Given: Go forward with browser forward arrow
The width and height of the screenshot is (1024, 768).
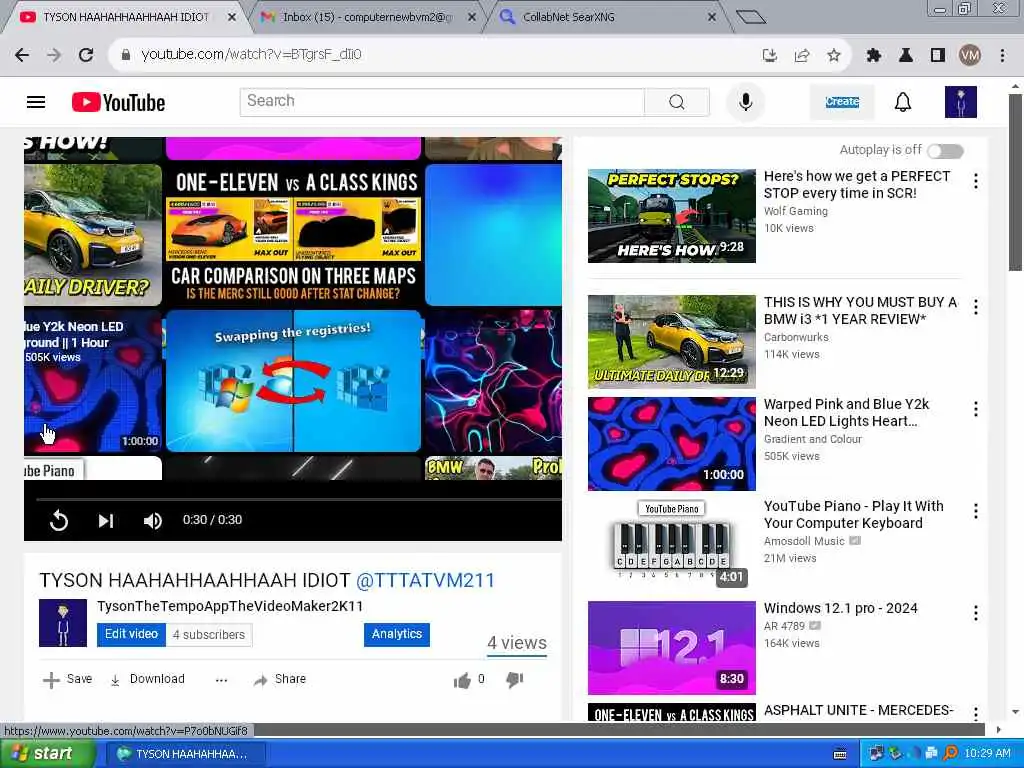Looking at the screenshot, I should 54,55.
